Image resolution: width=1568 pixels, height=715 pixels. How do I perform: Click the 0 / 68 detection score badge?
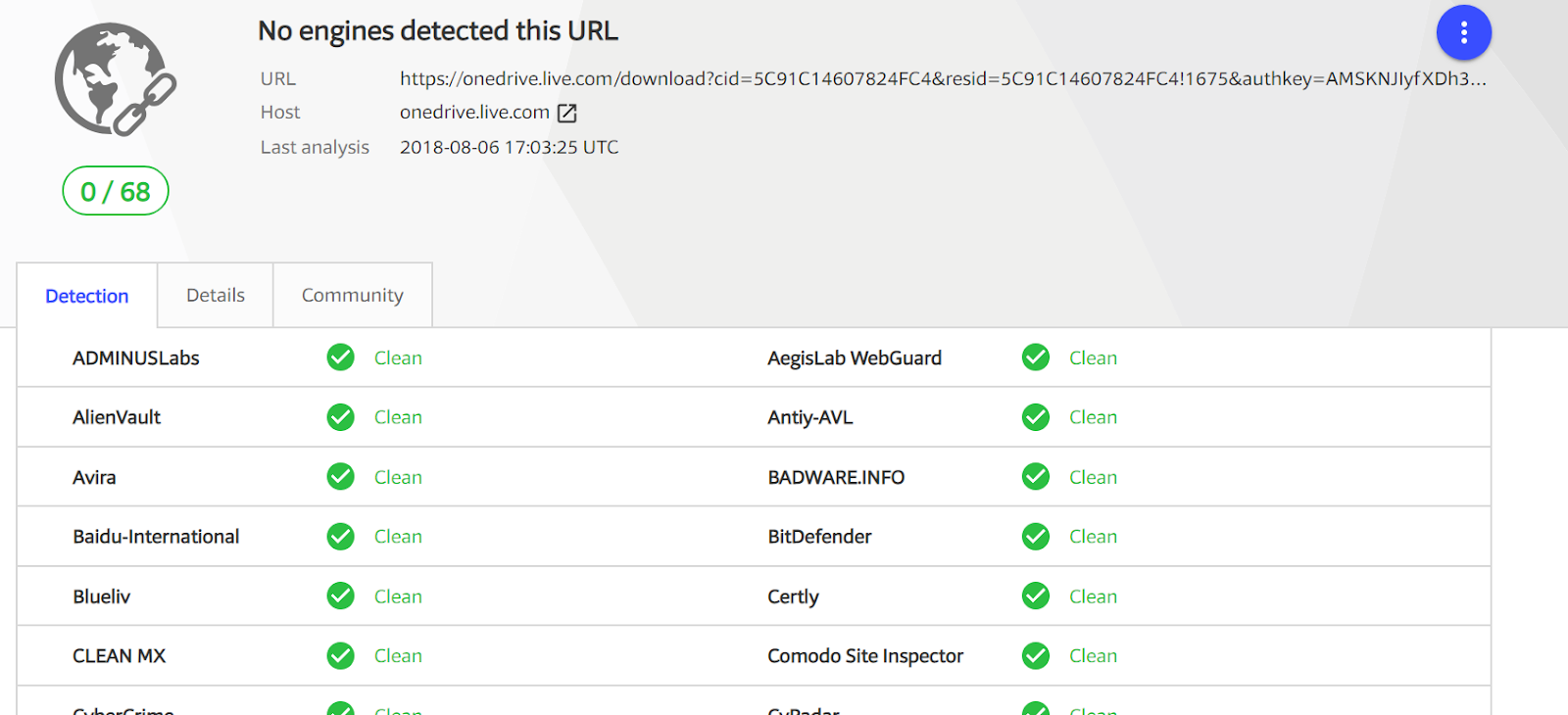(116, 191)
